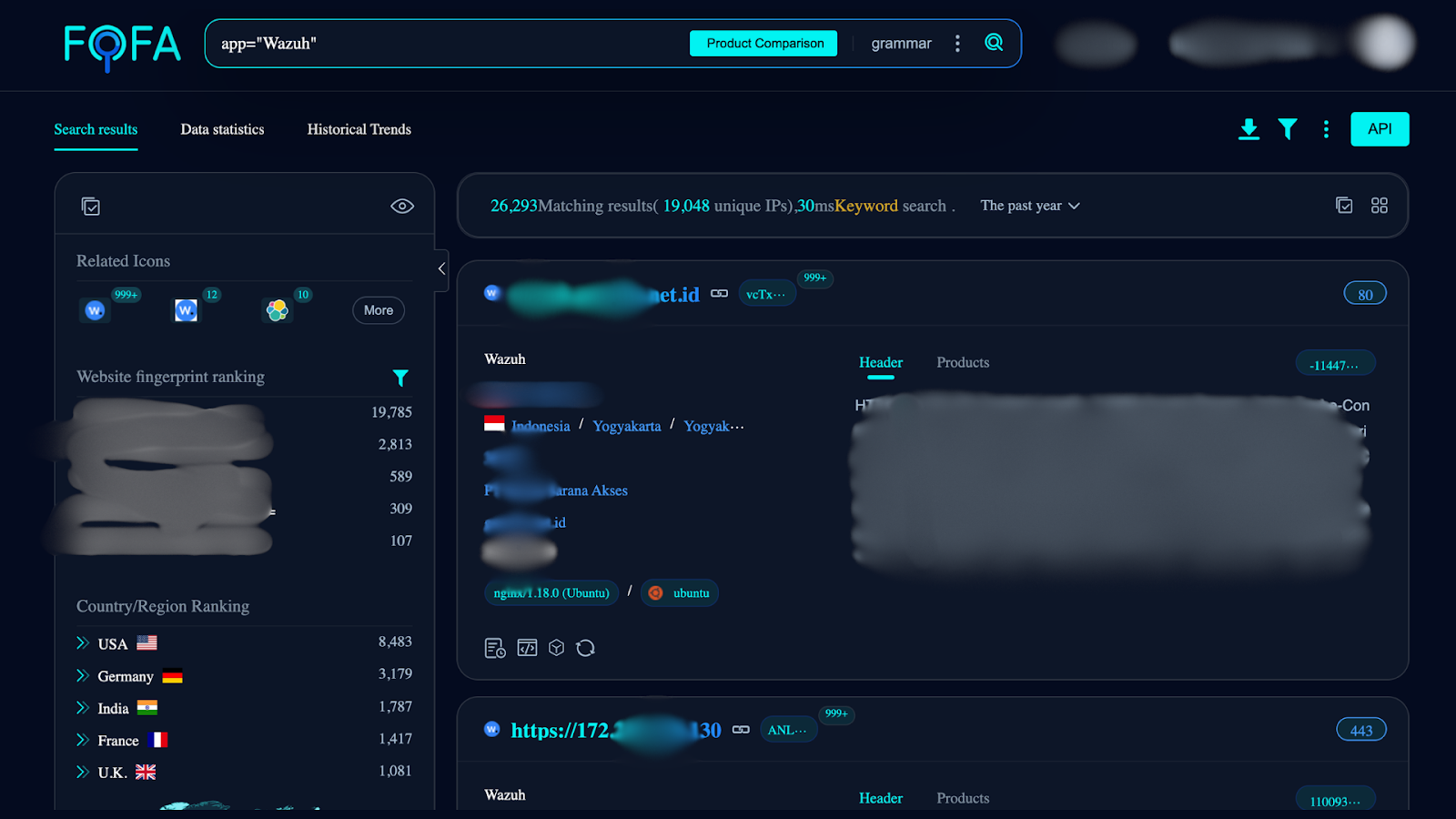Click the -11447… badge in first result
The image size is (1456, 819).
[x=1335, y=365]
